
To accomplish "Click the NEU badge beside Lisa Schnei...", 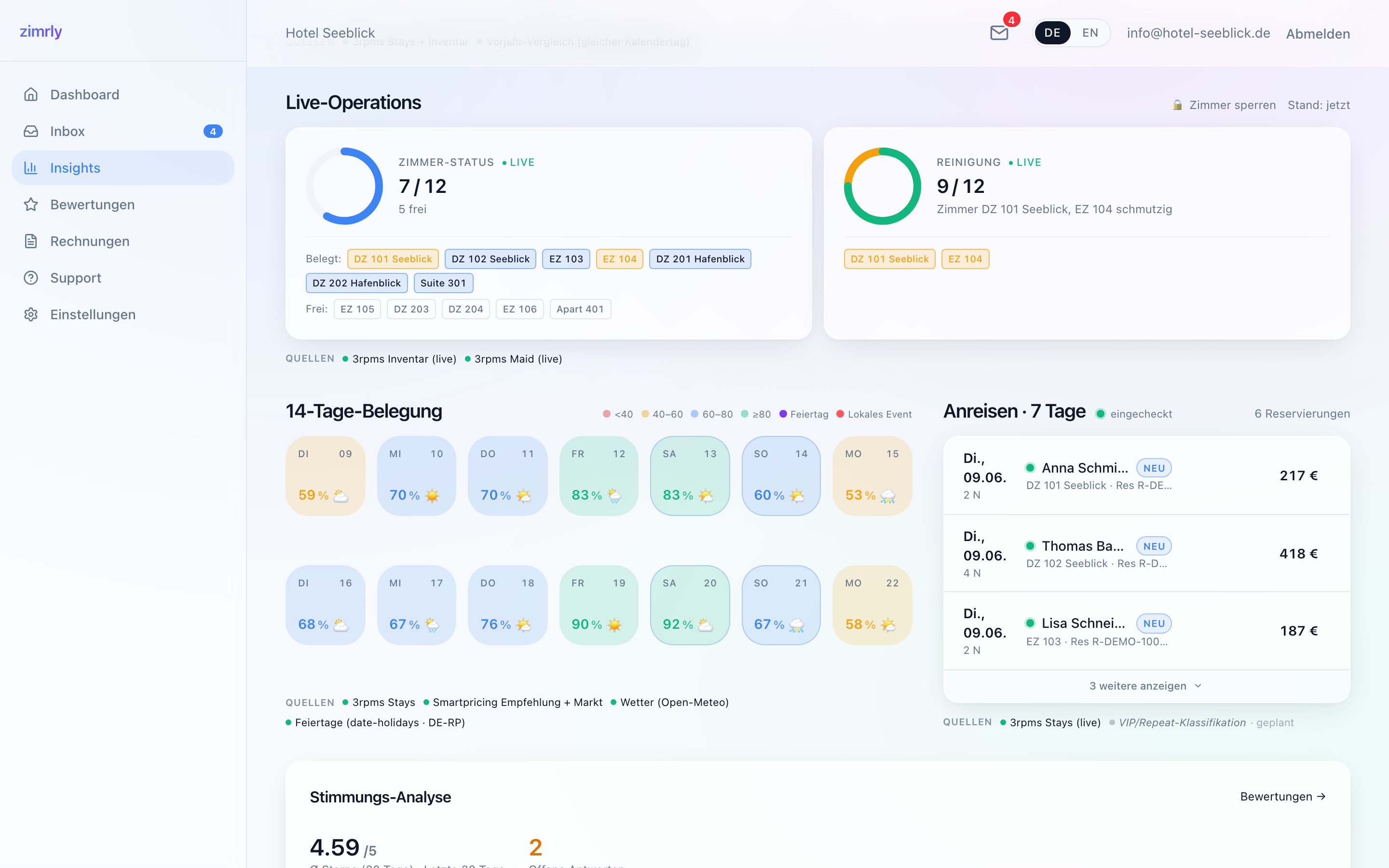I will (1154, 624).
